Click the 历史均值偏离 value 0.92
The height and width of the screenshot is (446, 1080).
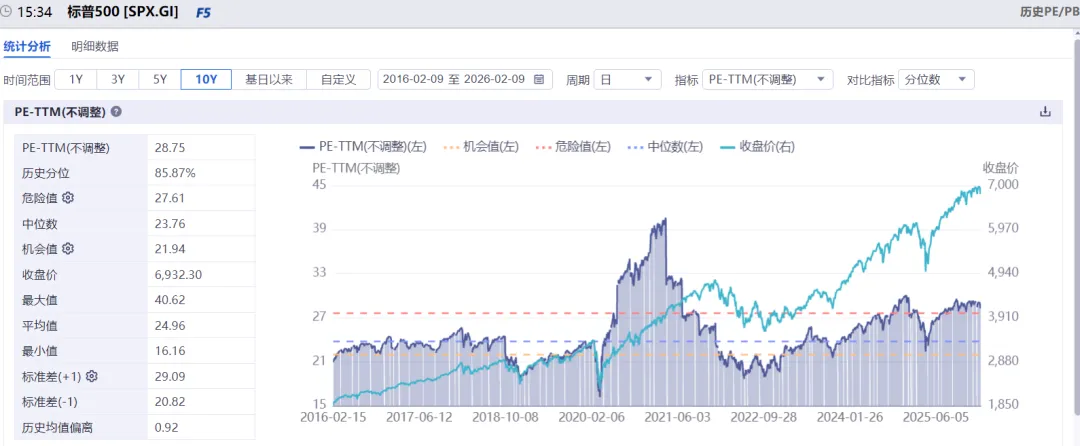click(167, 427)
